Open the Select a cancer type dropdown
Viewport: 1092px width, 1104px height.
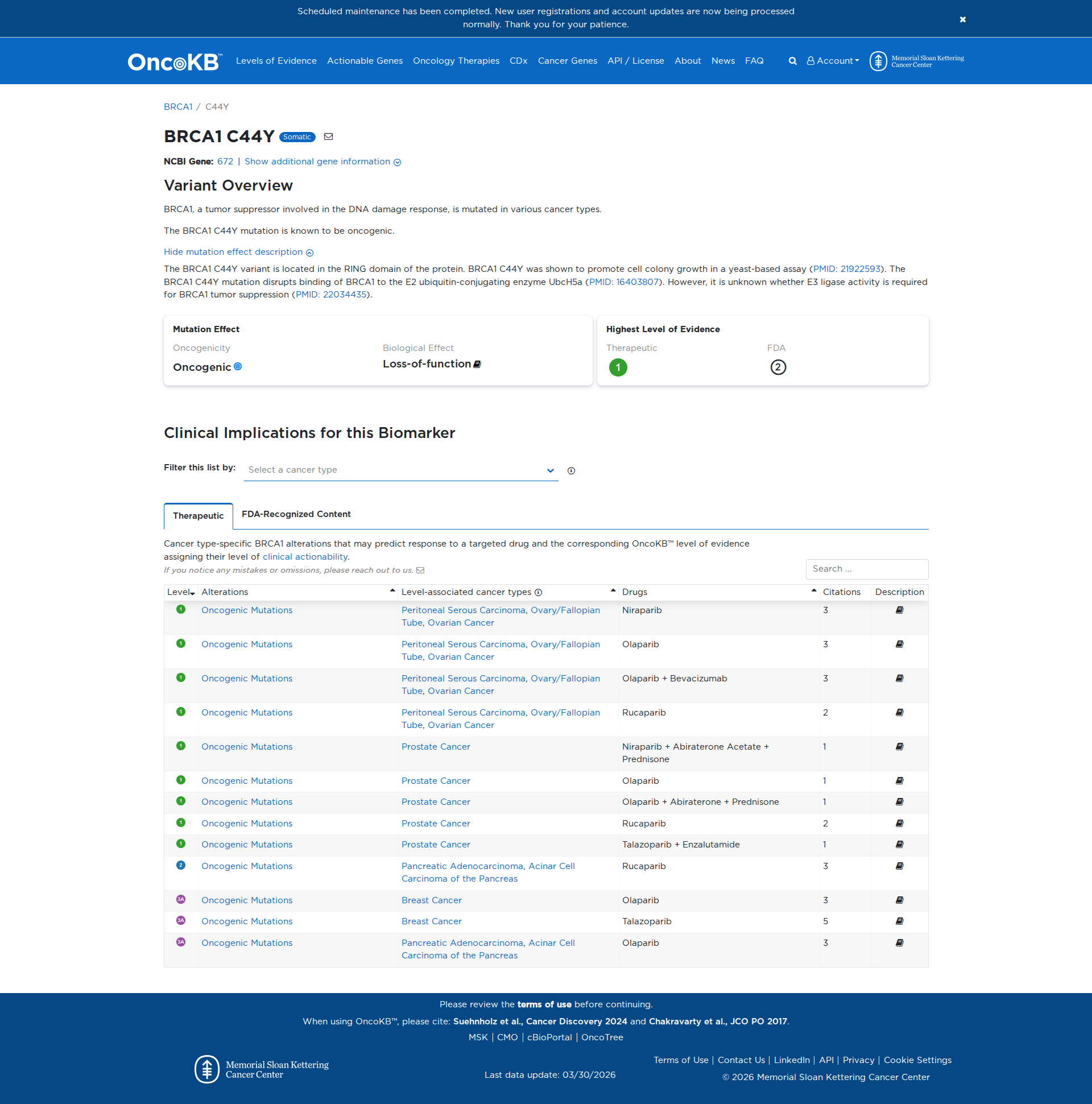(x=400, y=469)
